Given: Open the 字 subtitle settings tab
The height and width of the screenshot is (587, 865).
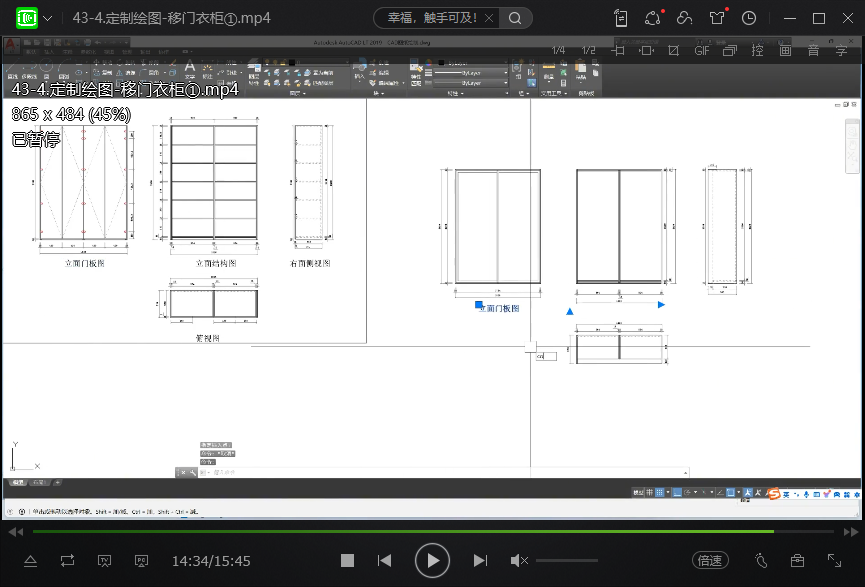Looking at the screenshot, I should (x=841, y=50).
